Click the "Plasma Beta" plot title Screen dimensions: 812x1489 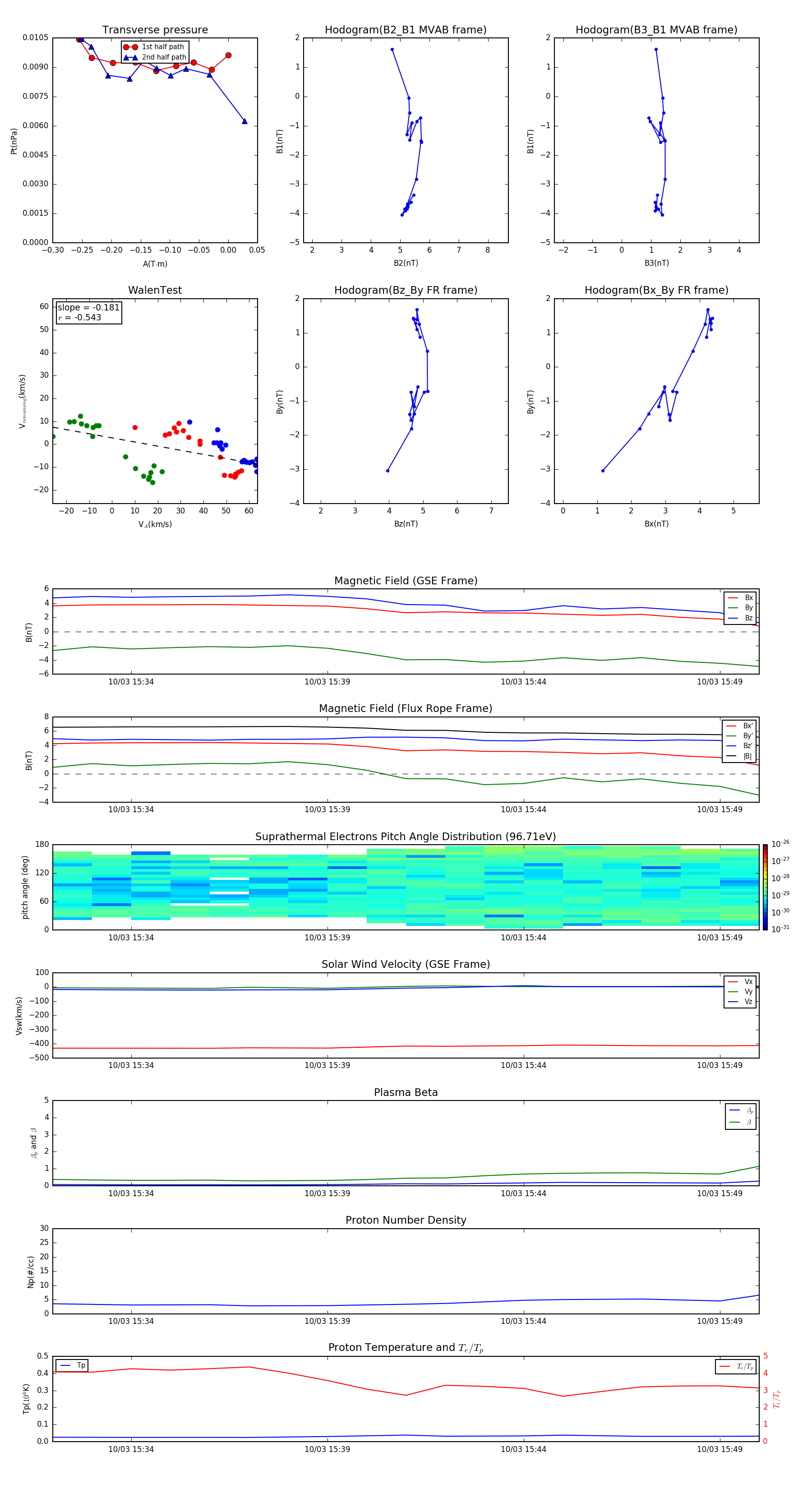pyautogui.click(x=405, y=1092)
